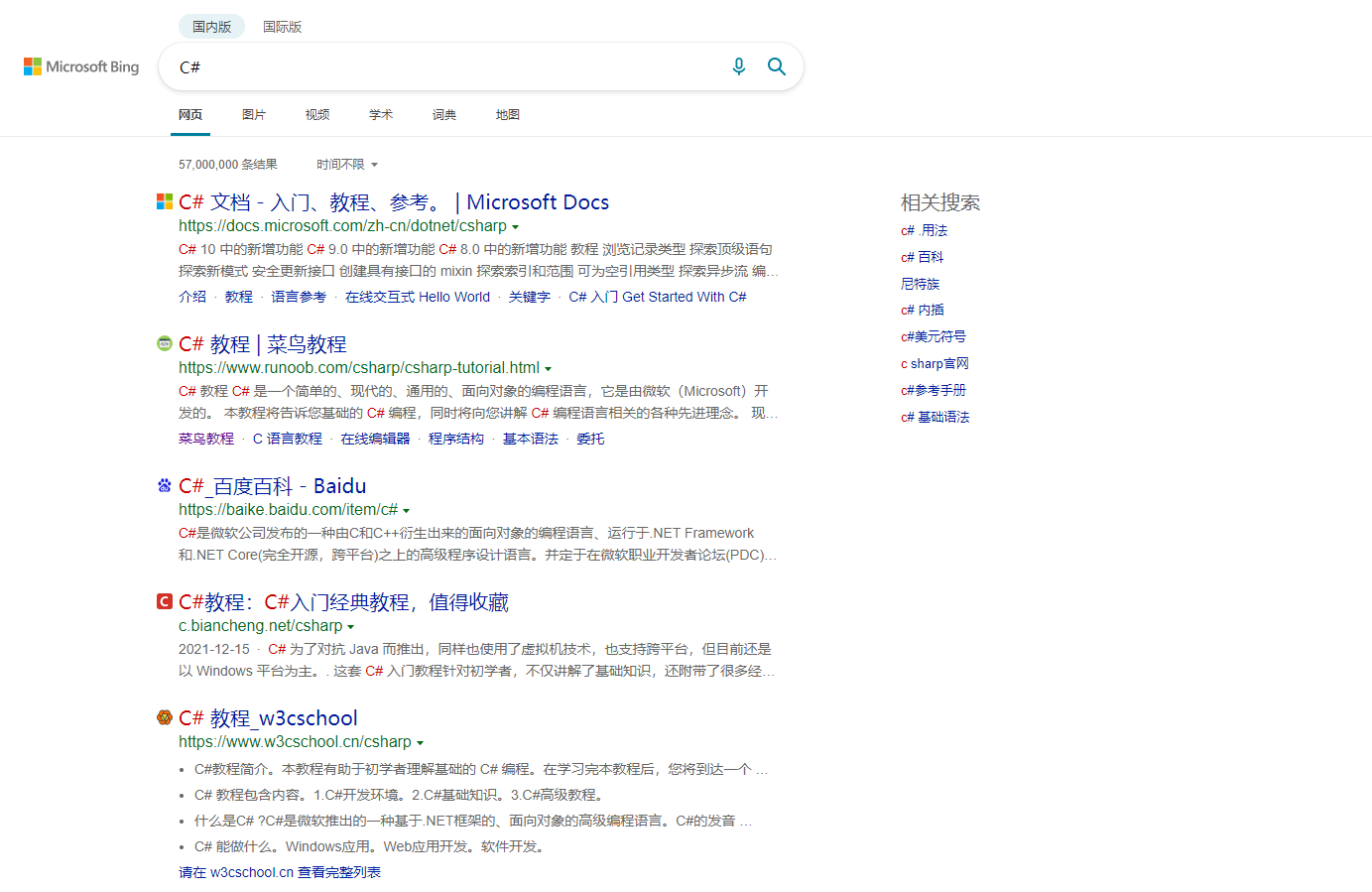The height and width of the screenshot is (892, 1372).
Task: Switch to the 学术 tab
Action: [381, 115]
